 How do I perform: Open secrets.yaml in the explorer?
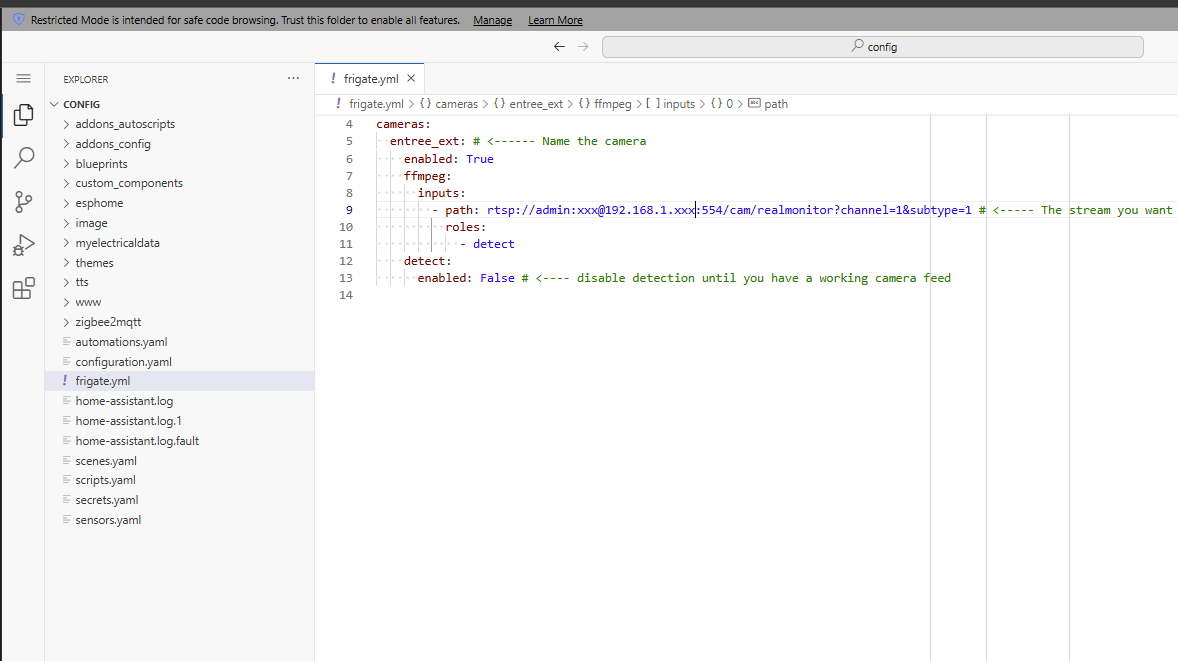106,500
